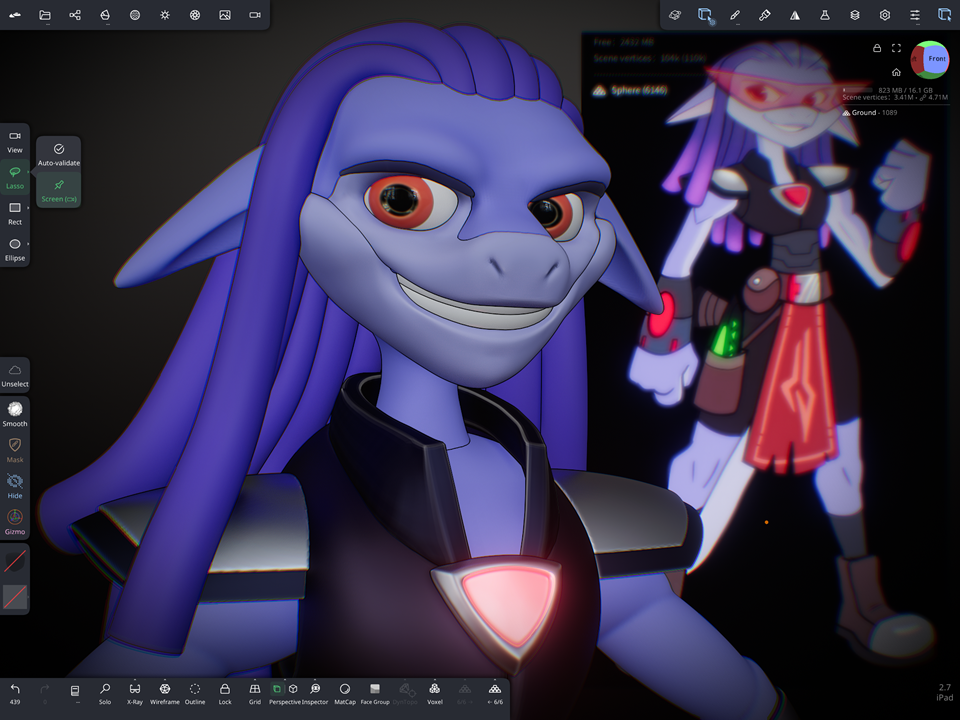Open the Symmetry triangle menu
960x720 pixels.
(x=795, y=15)
